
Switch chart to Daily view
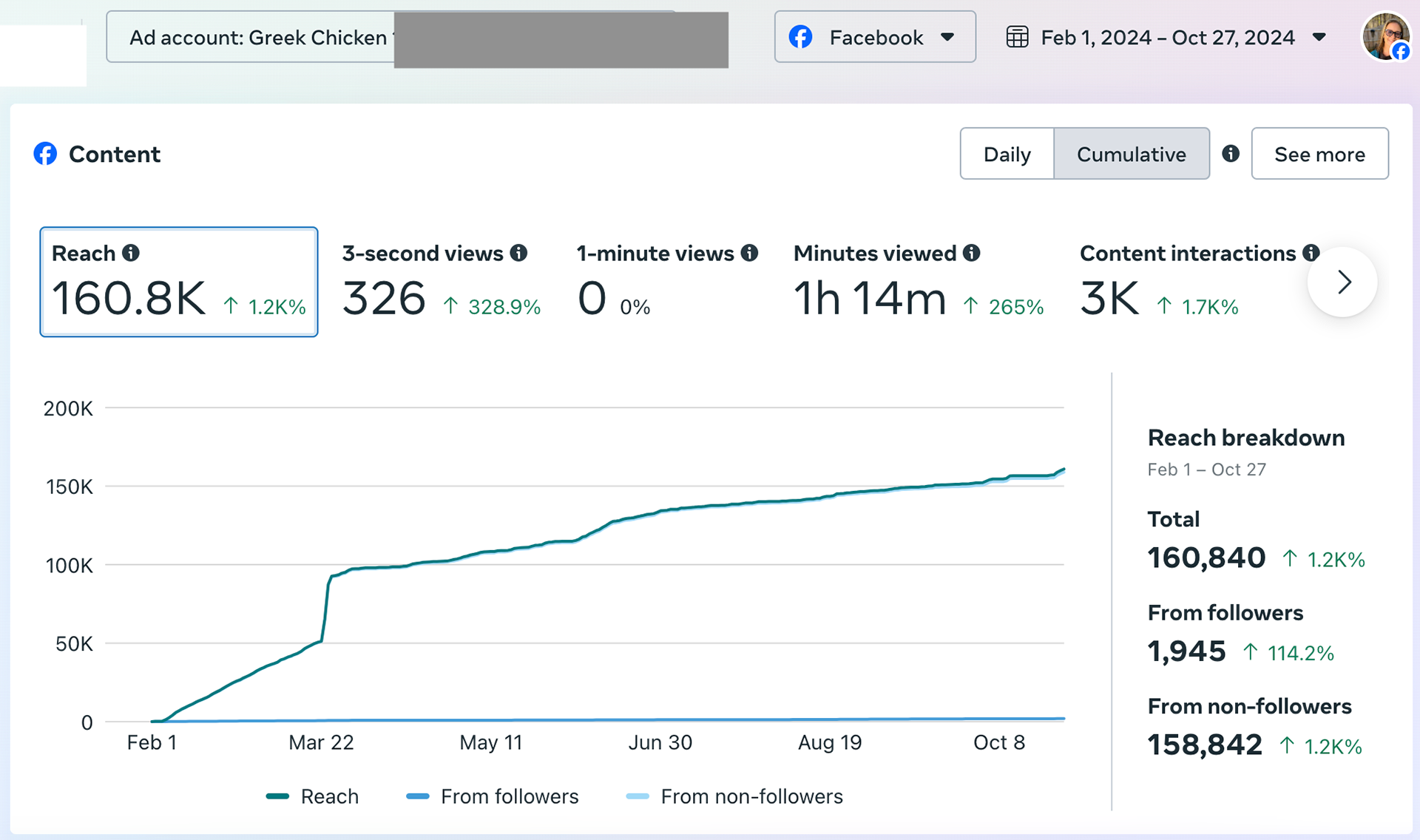pyautogui.click(x=1007, y=154)
